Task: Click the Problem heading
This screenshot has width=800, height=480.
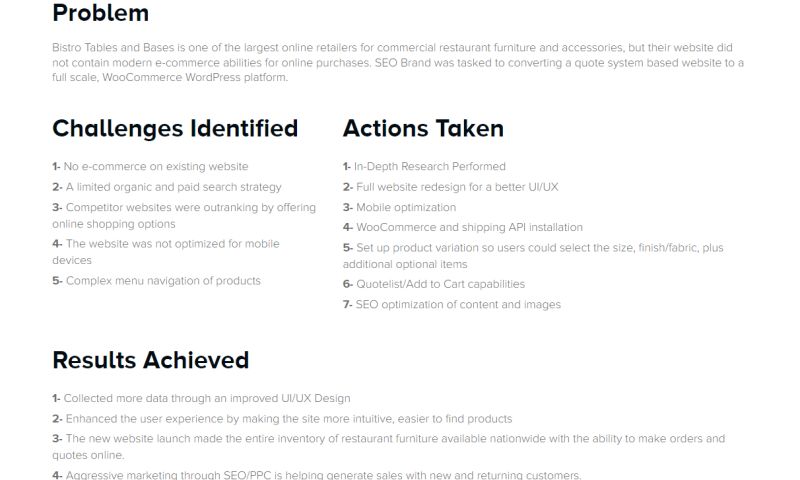Action: pyautogui.click(x=100, y=14)
